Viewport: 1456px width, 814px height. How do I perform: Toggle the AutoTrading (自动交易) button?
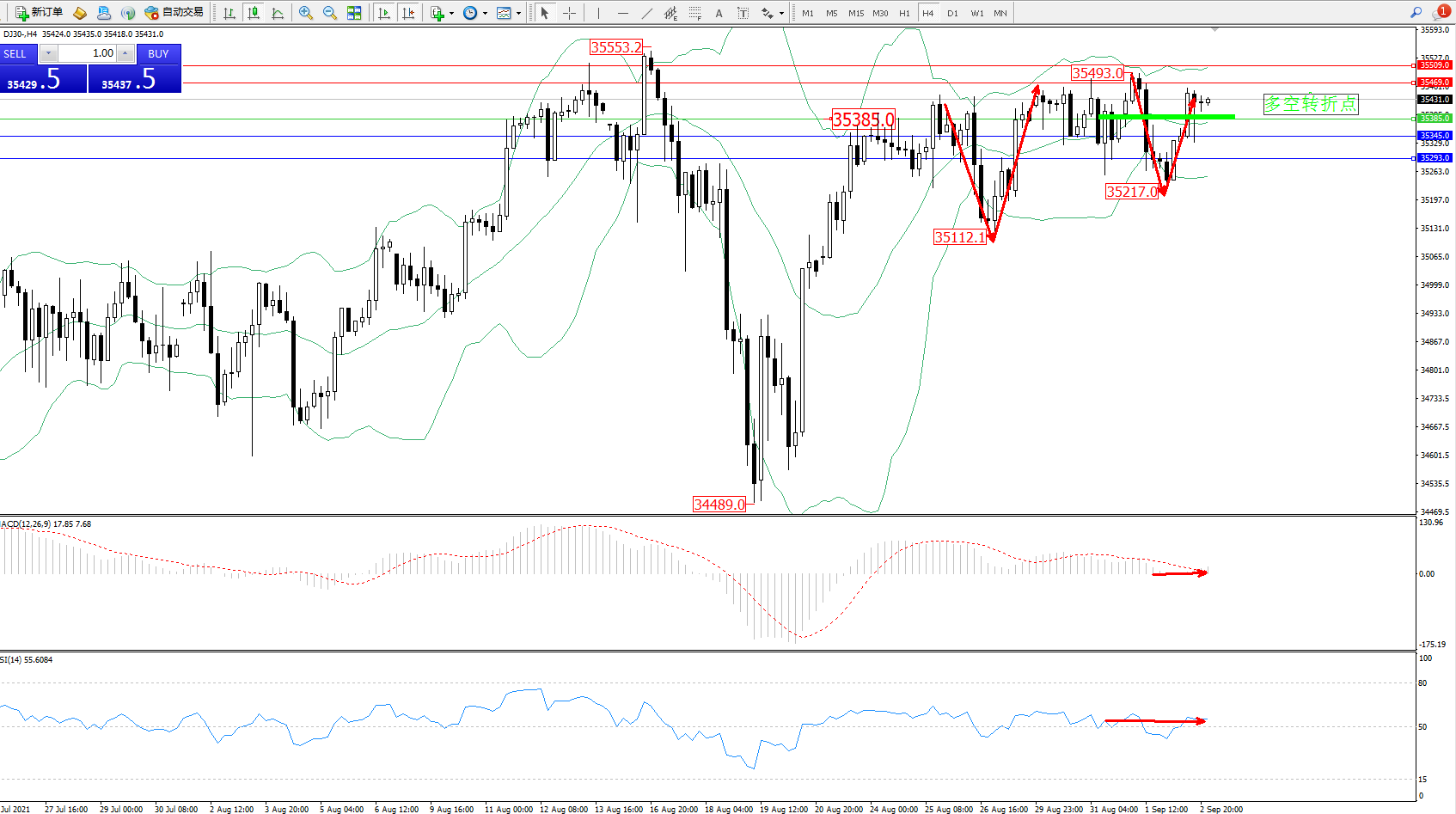point(174,13)
